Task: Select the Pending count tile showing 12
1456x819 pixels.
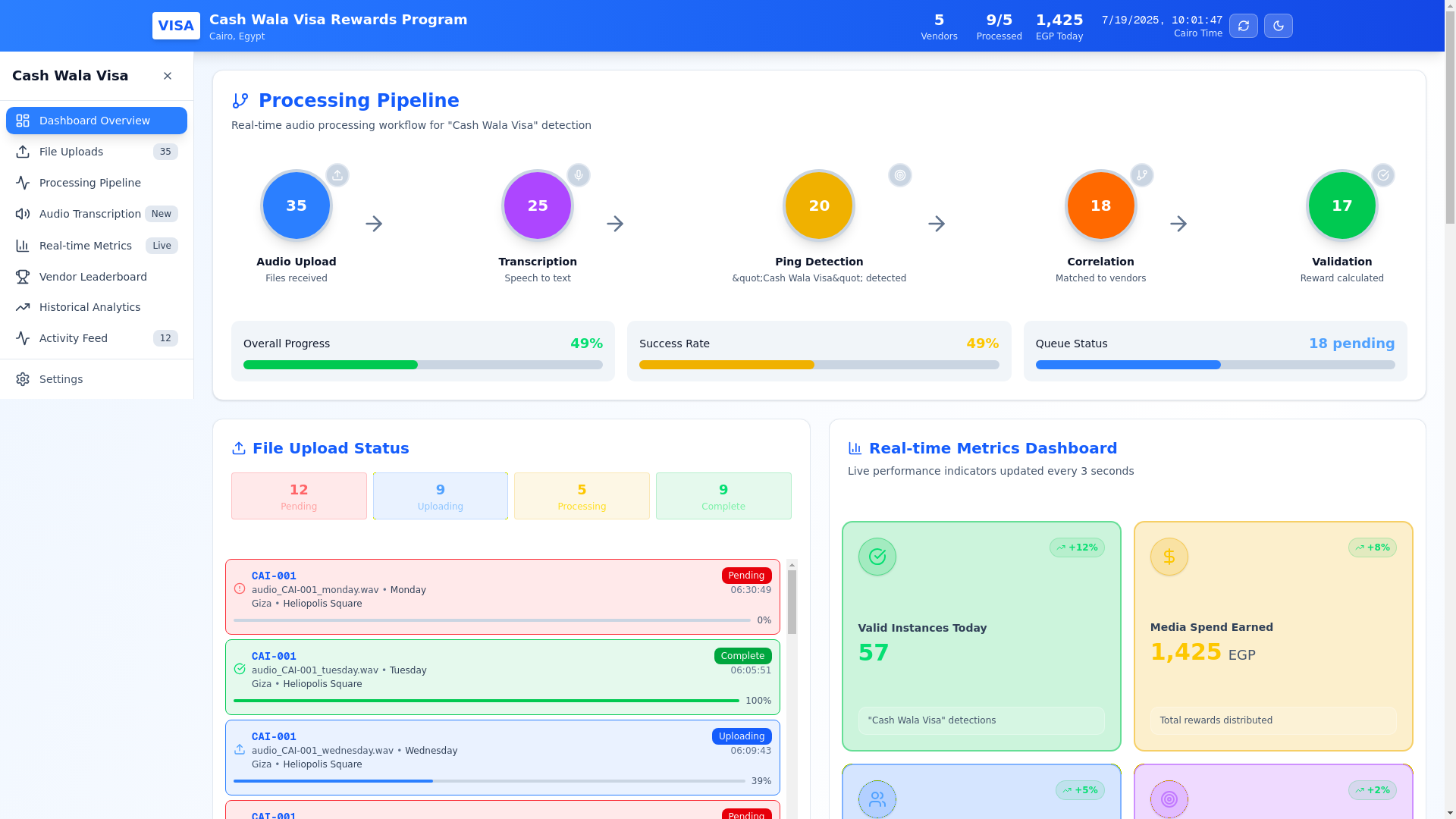Action: [299, 496]
